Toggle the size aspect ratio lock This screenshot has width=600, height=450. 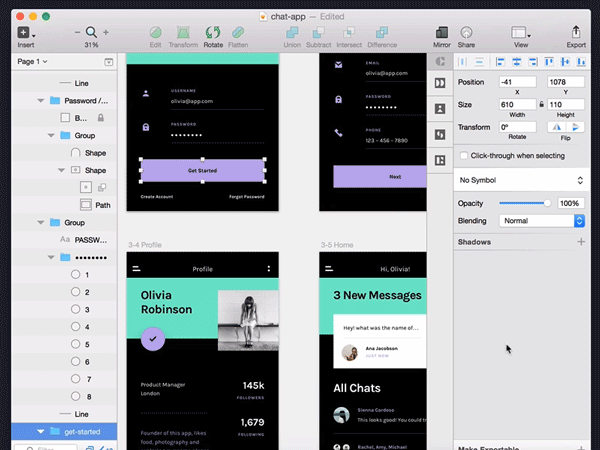point(541,104)
